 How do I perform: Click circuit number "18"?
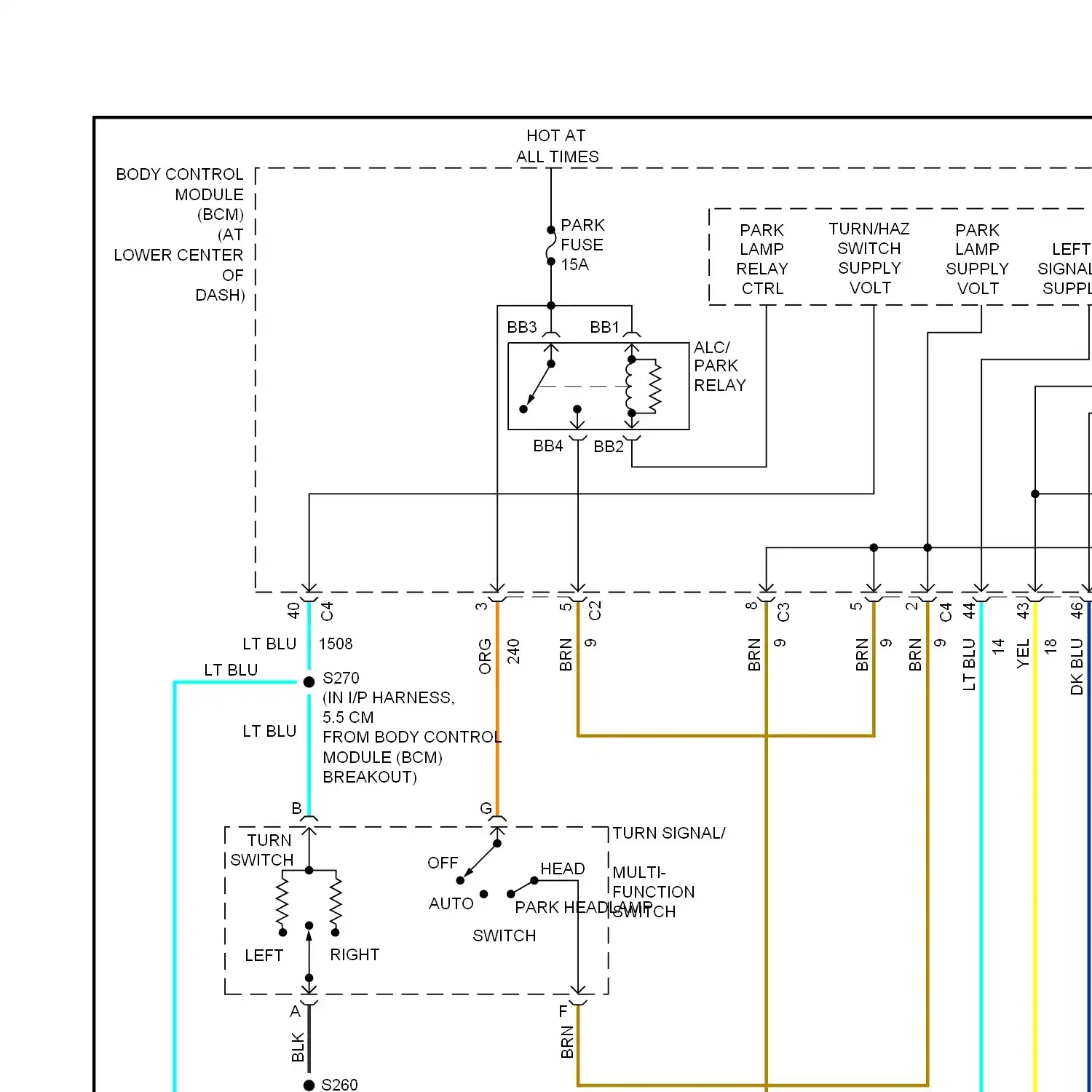click(1051, 646)
